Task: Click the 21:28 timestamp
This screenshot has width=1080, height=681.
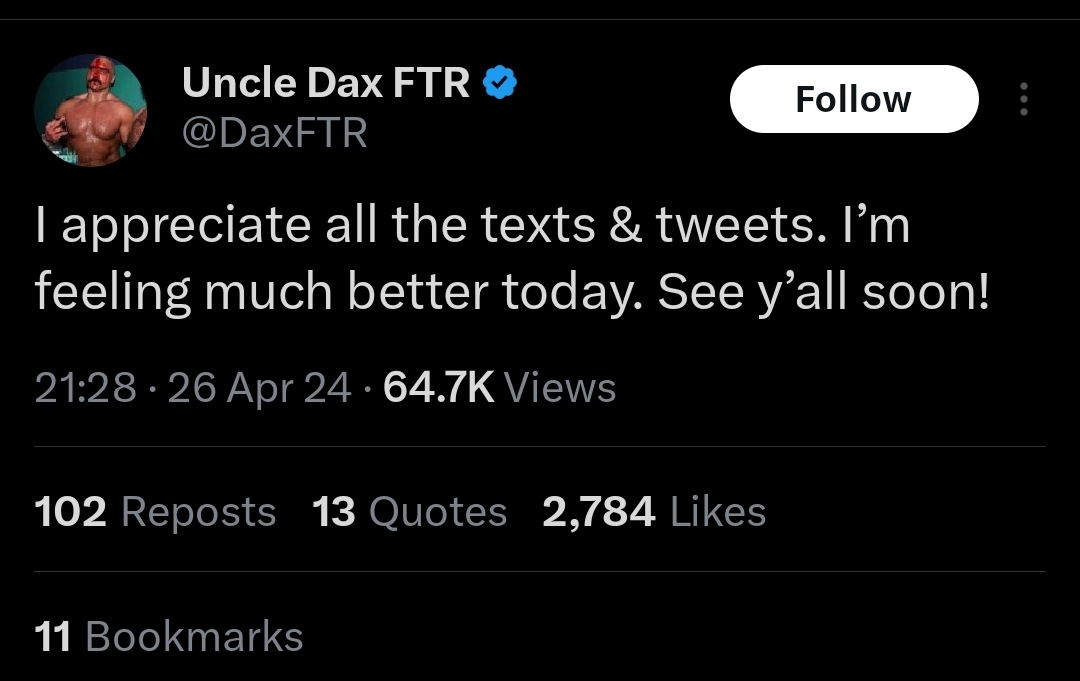Action: click(85, 388)
